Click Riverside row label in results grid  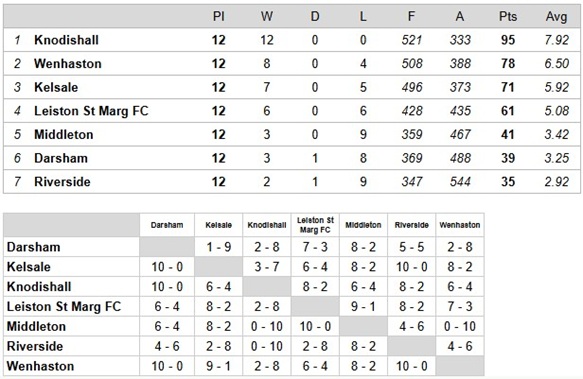35,346
